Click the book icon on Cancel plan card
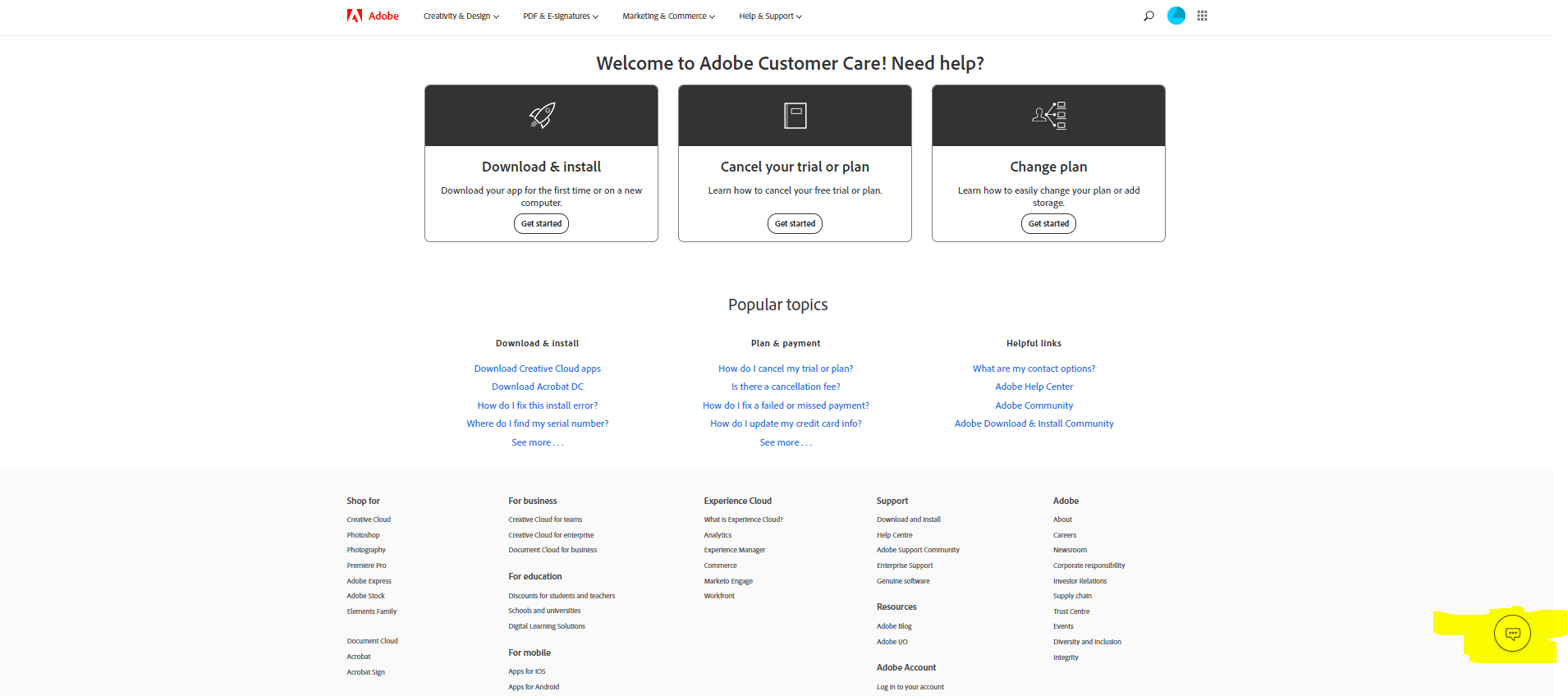The width and height of the screenshot is (1568, 696). pyautogui.click(x=795, y=116)
